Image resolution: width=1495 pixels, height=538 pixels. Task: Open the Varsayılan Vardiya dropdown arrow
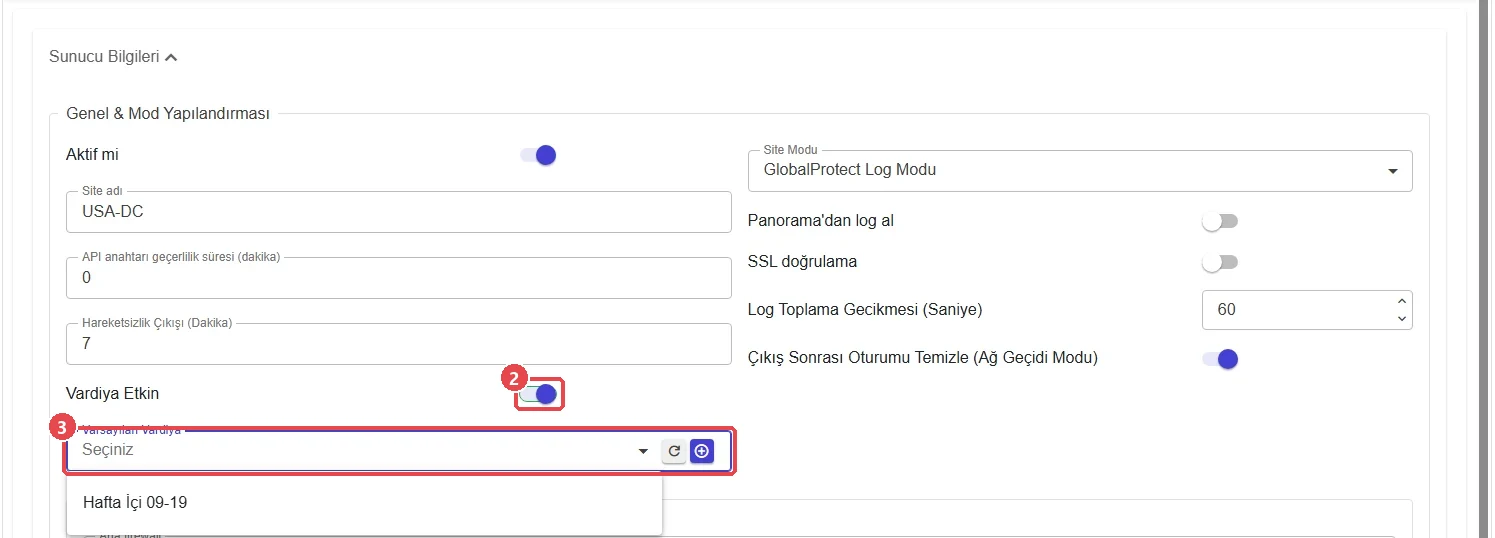[x=643, y=452]
